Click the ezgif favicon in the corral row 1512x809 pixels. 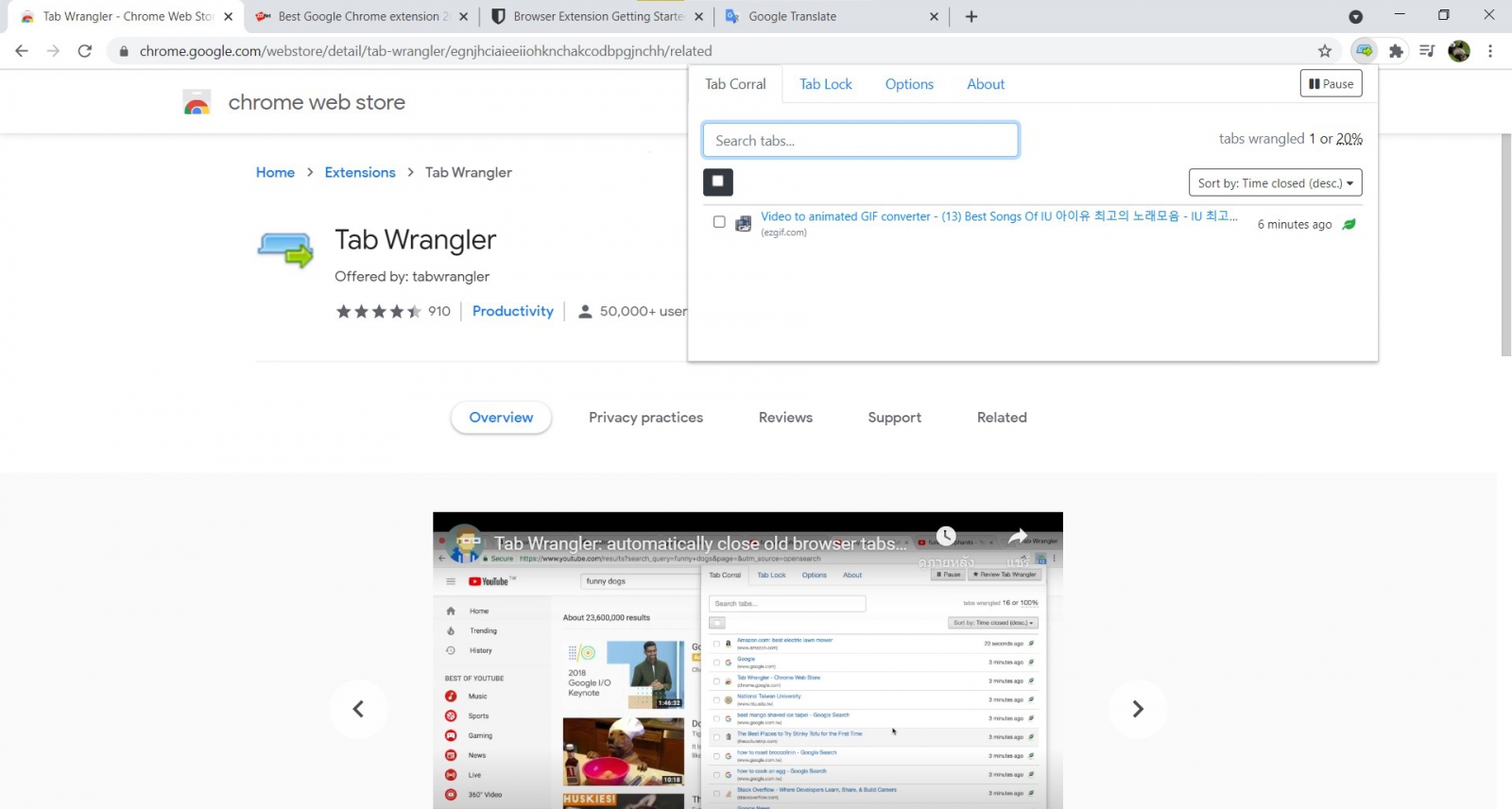pos(744,224)
